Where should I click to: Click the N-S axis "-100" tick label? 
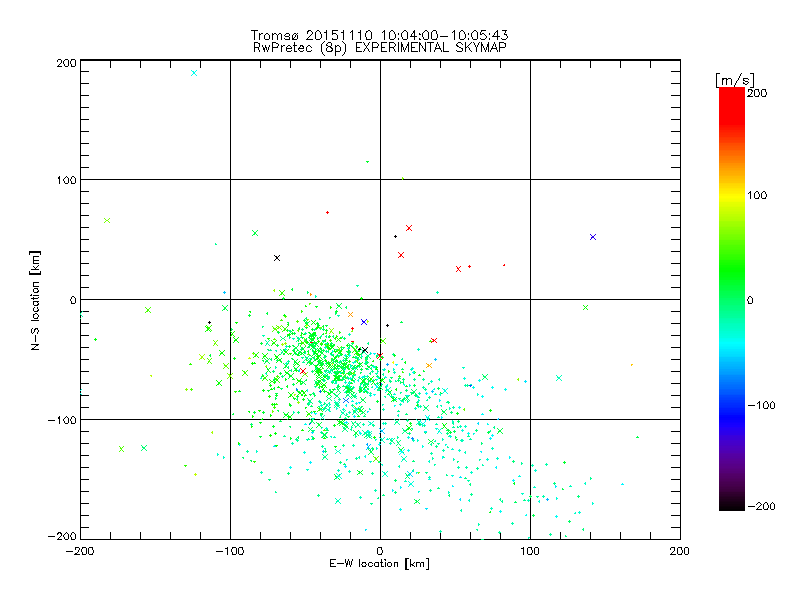pos(62,420)
